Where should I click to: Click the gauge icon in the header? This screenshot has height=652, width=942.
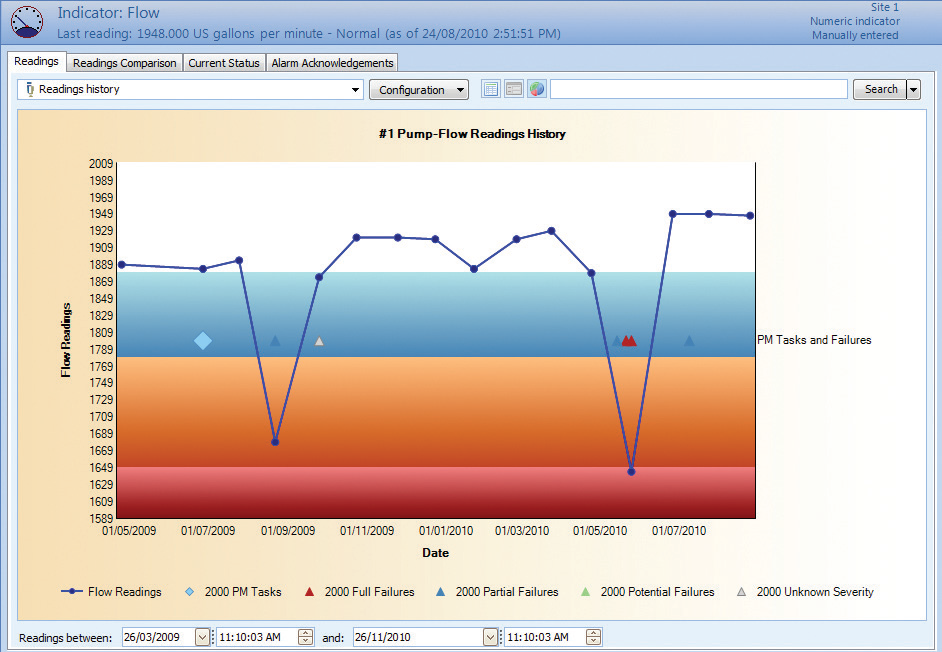pos(27,21)
